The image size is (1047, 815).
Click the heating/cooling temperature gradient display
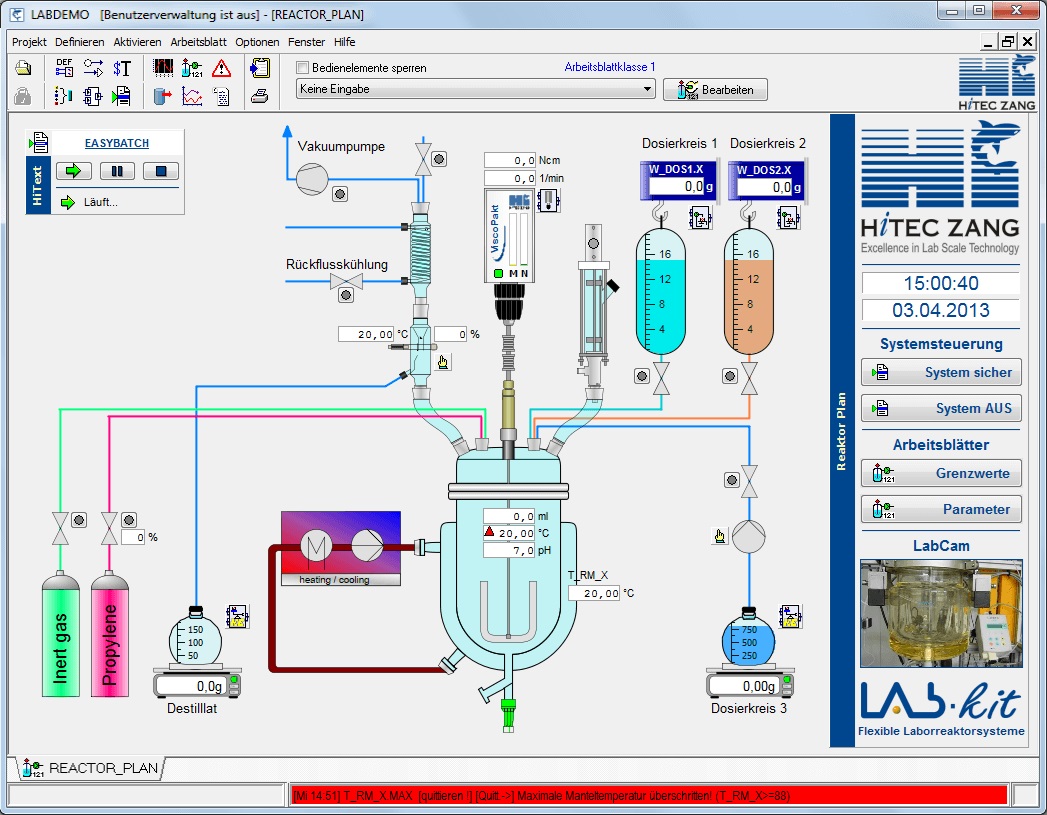coord(340,540)
